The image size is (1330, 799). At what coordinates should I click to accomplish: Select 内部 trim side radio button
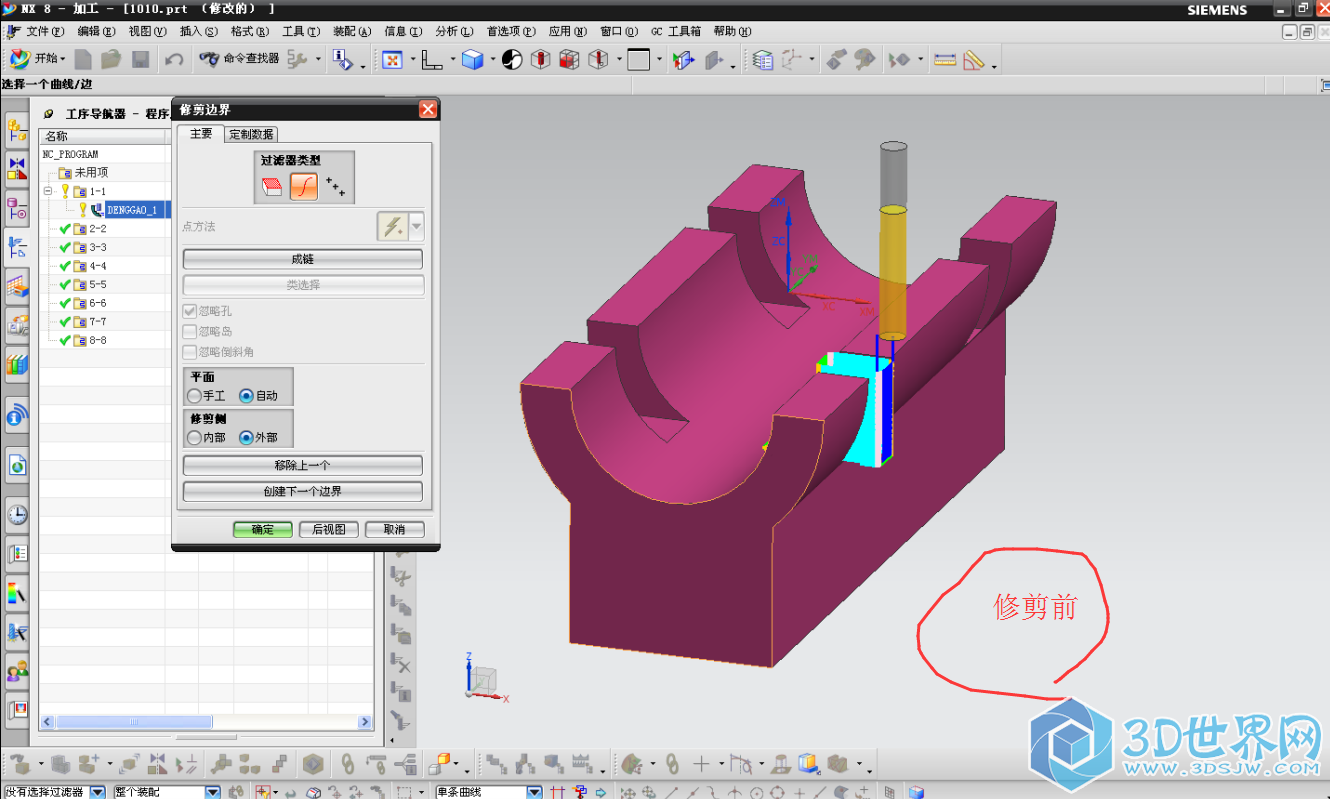(x=194, y=437)
